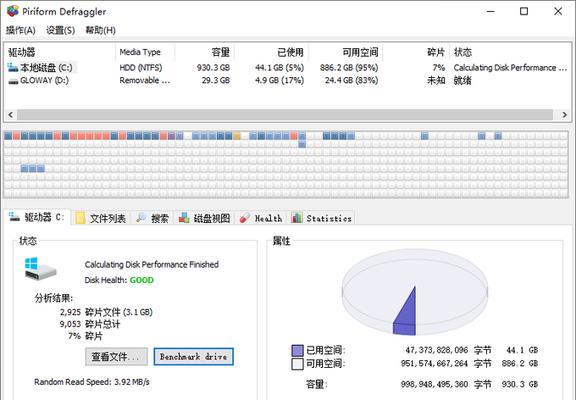This screenshot has width=576, height=400.
Task: Click the Windows drive icon in status panel
Action: click(x=40, y=269)
